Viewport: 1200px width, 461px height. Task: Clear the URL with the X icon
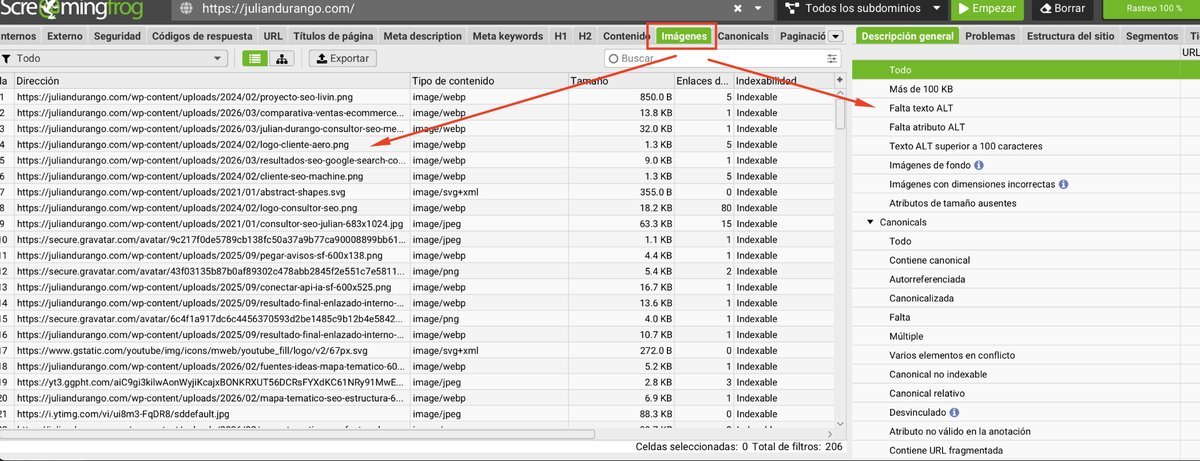[738, 9]
